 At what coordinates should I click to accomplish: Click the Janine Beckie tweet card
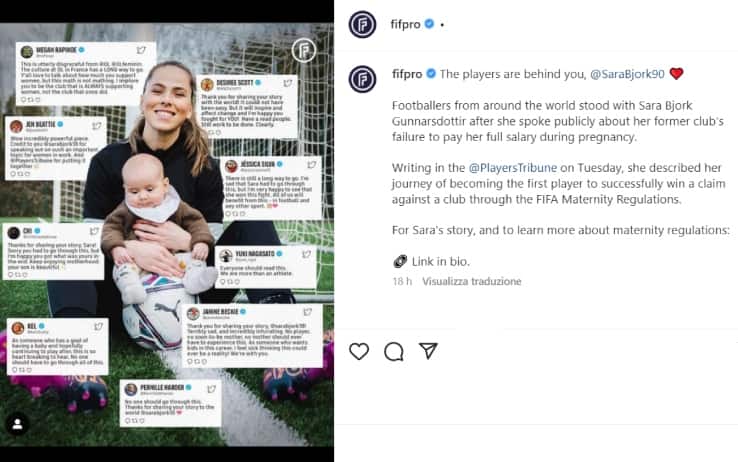coord(252,335)
